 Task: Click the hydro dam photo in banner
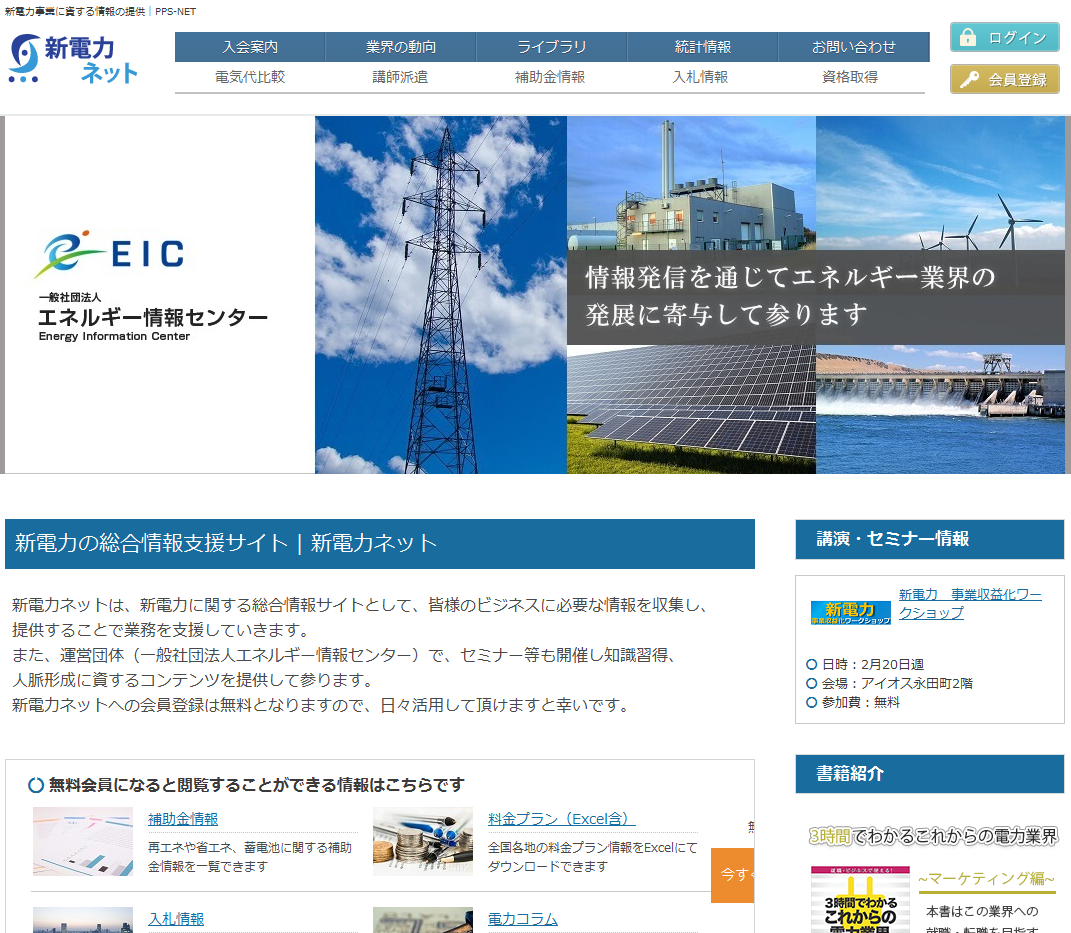coord(940,409)
